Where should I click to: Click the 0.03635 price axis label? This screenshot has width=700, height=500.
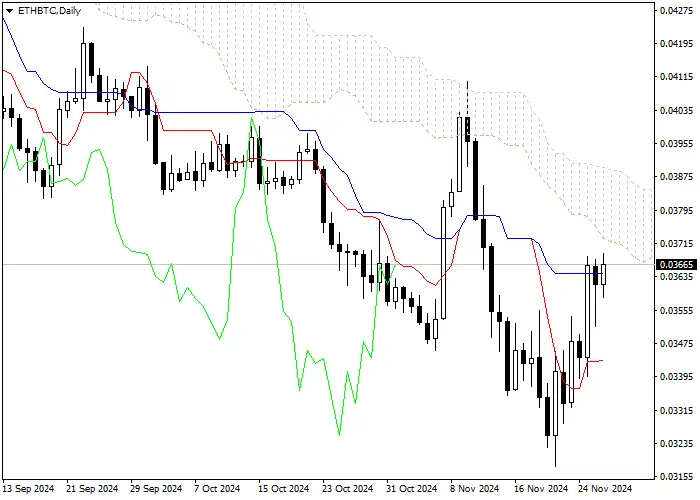tap(677, 277)
